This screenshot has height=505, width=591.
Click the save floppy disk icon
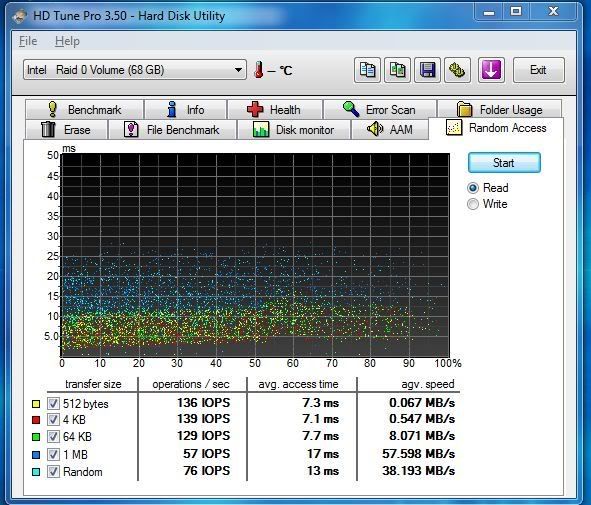pyautogui.click(x=427, y=70)
